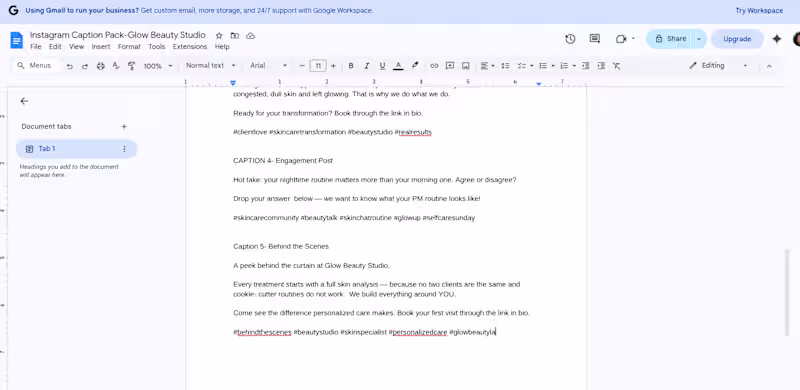This screenshot has width=800, height=390.
Task: Open the Google Docs home icon
Action: [17, 40]
